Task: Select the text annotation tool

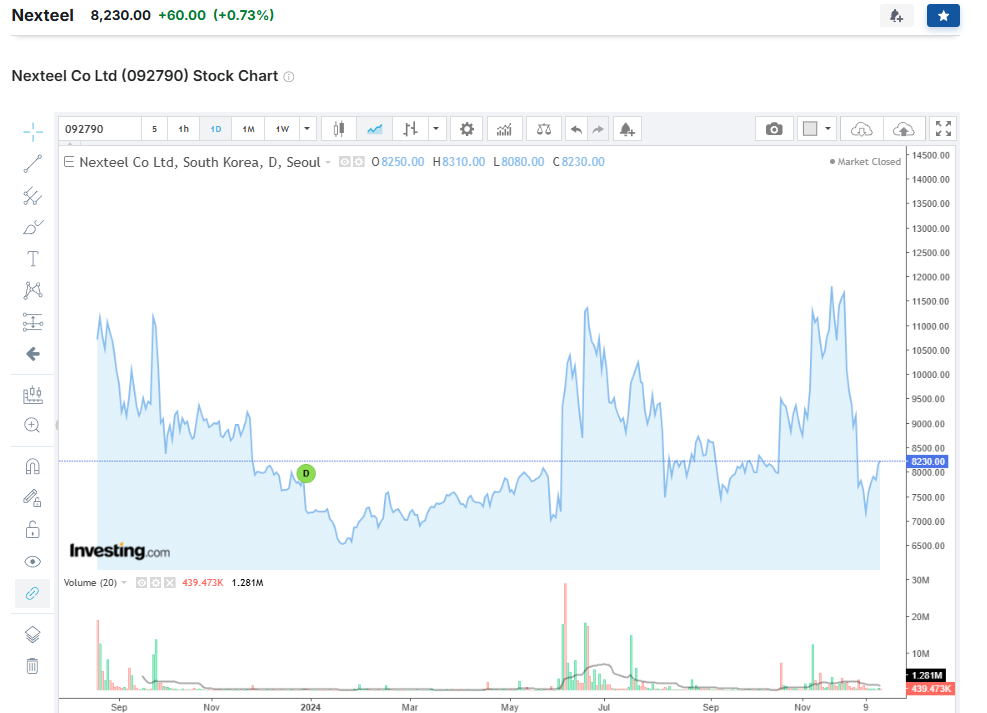Action: point(33,259)
